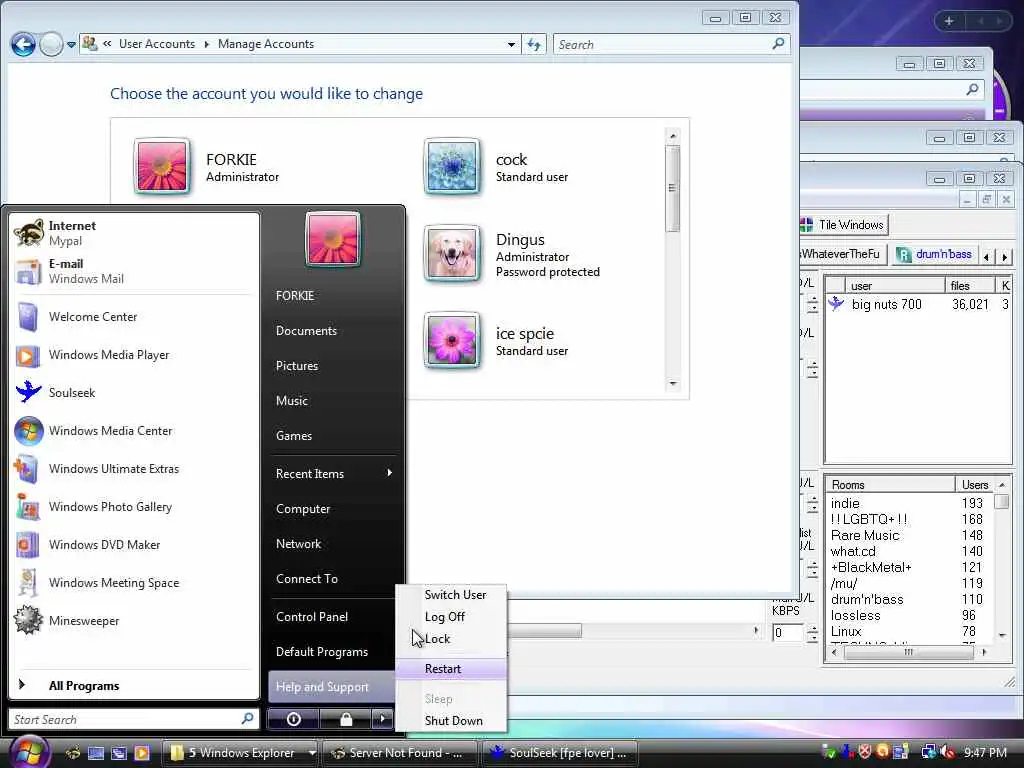Viewport: 1024px width, 768px height.
Task: Start Minesweeper game
Action: [x=134, y=620]
